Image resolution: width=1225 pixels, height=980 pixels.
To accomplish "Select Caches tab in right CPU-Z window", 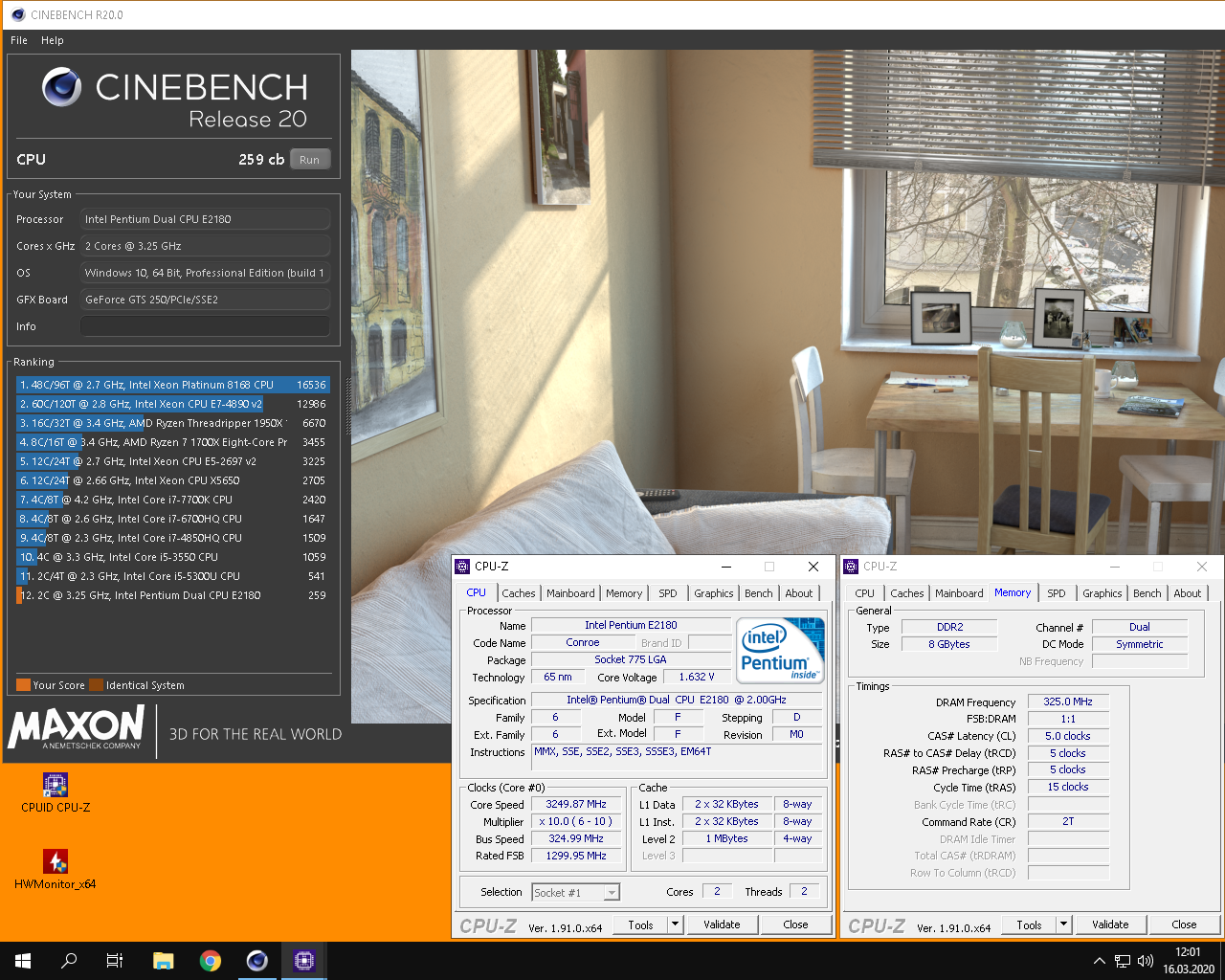I will (x=907, y=593).
